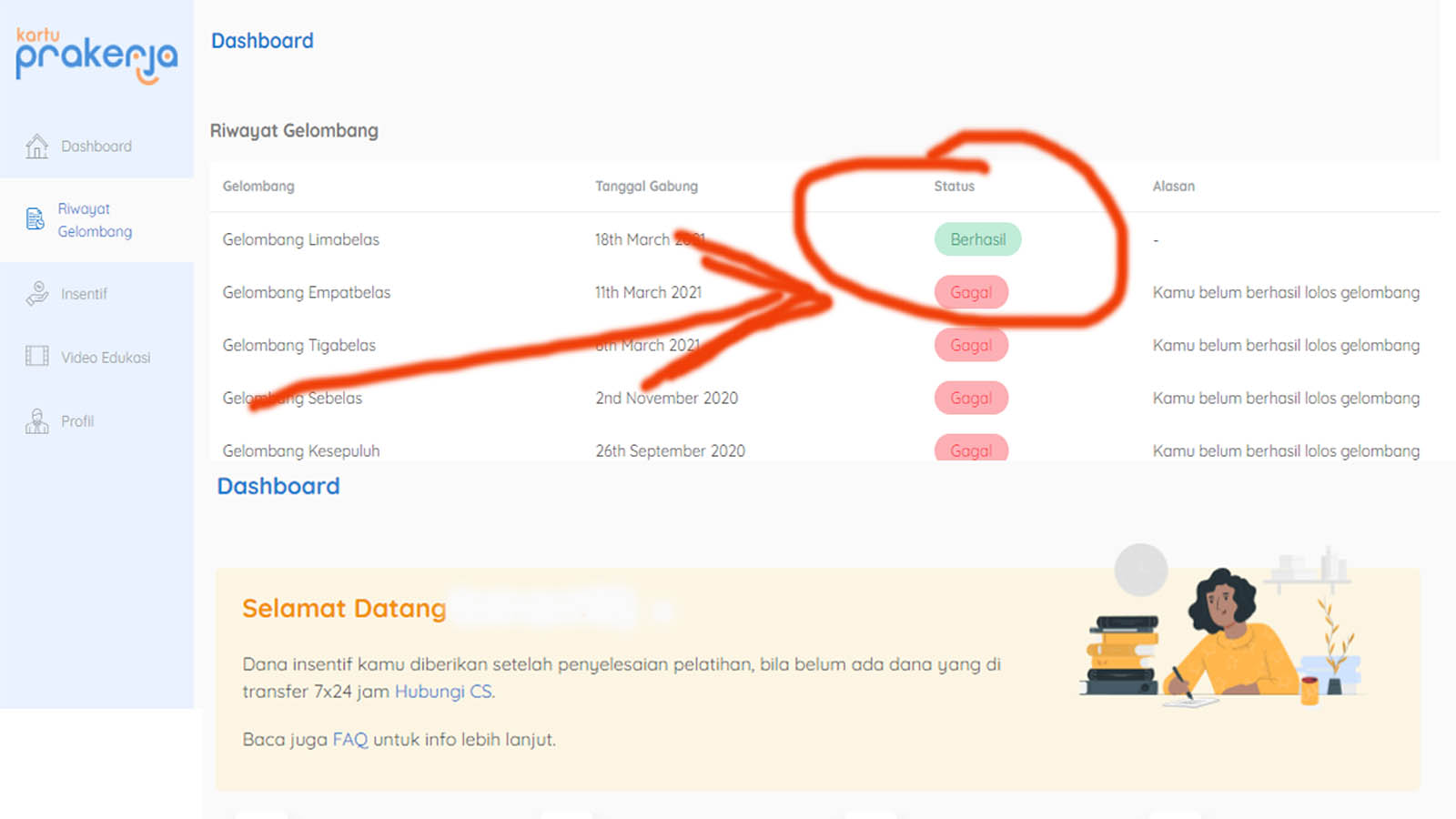Go to Insentif sidebar menu
The height and width of the screenshot is (819, 1456).
[x=84, y=294]
